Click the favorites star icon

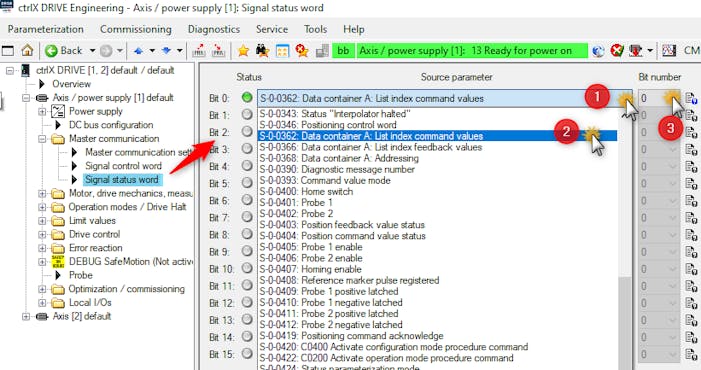[243, 51]
